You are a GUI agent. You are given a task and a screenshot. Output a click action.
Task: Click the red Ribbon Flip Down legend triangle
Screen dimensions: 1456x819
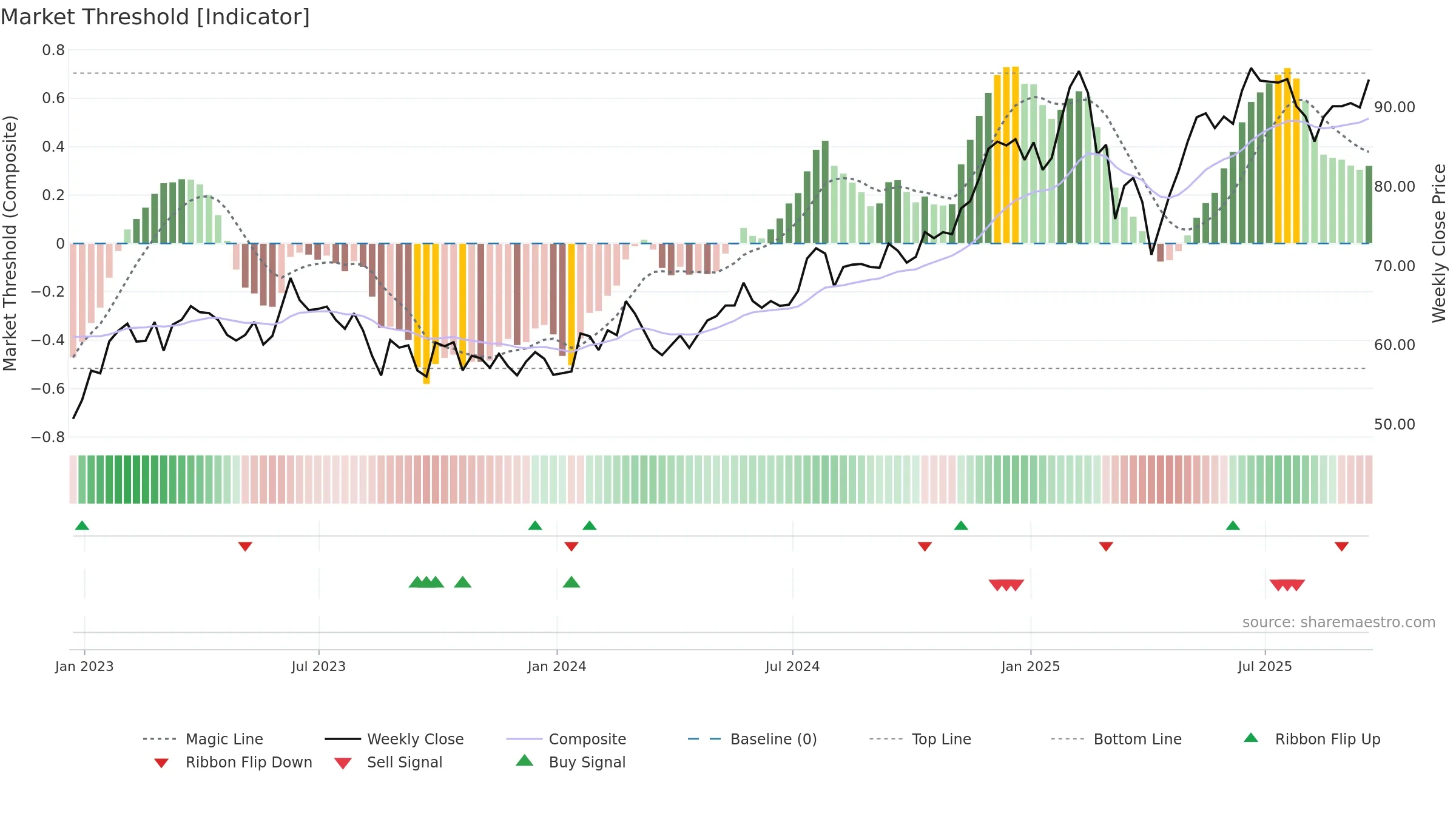point(161,763)
